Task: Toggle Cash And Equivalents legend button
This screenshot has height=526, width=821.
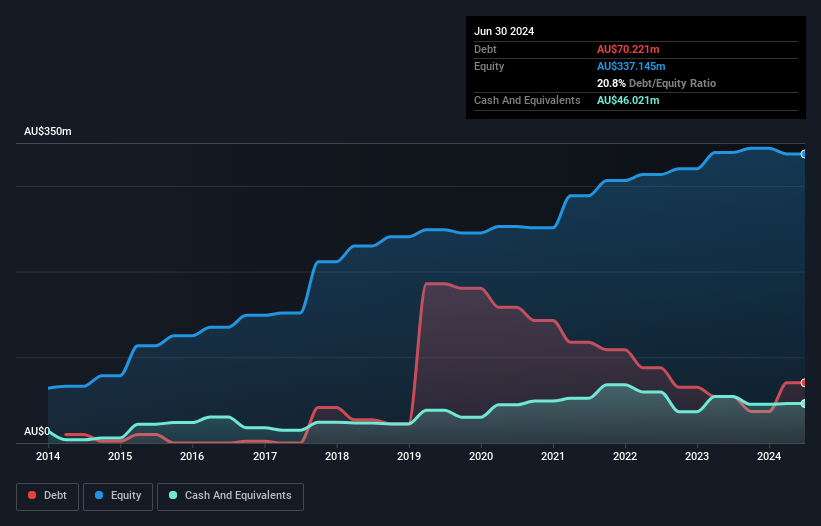Action: click(x=230, y=496)
